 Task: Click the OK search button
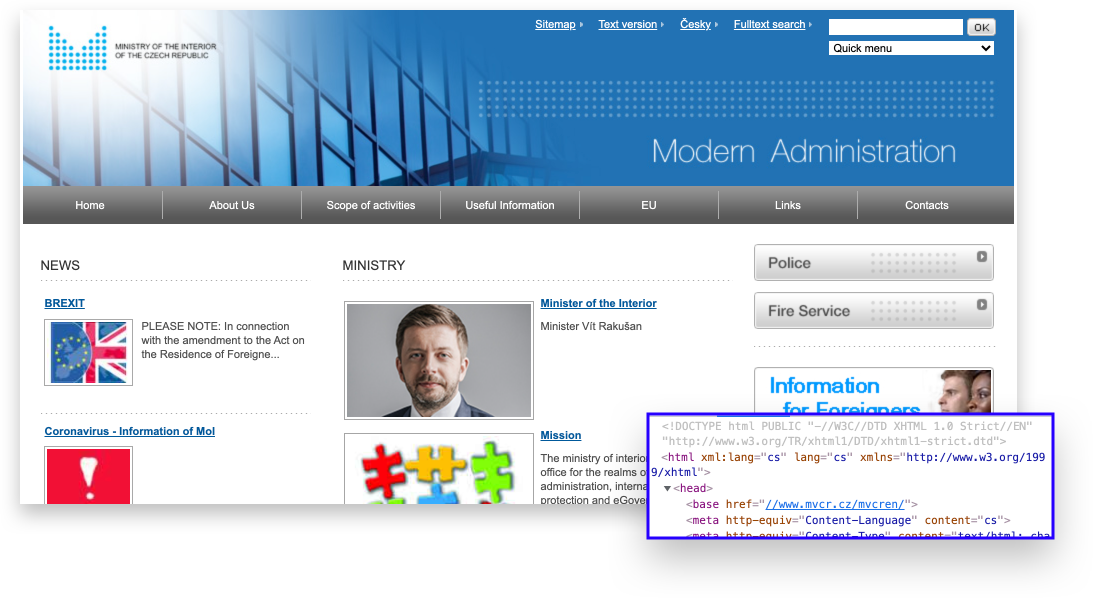[x=980, y=27]
